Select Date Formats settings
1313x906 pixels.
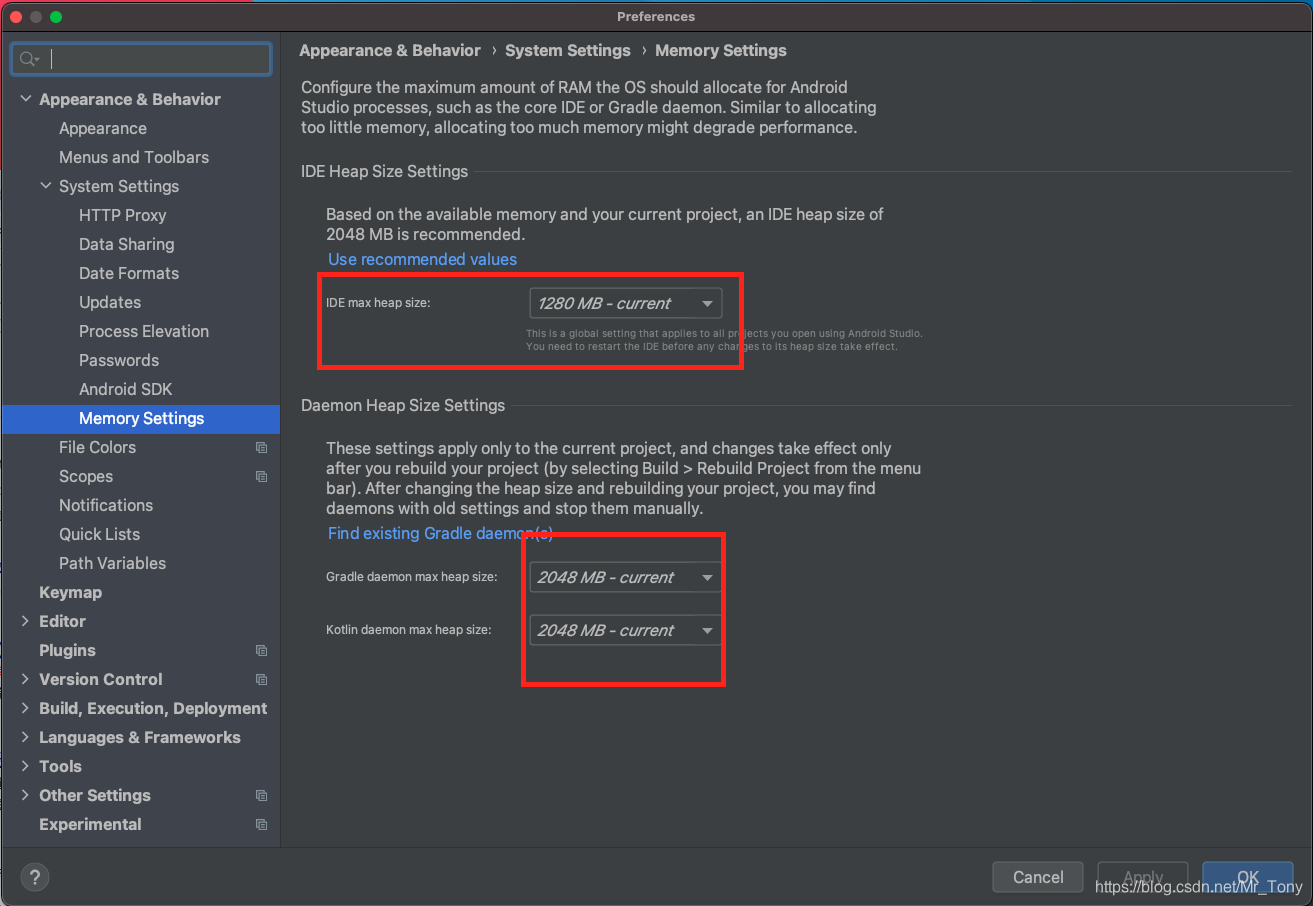129,273
